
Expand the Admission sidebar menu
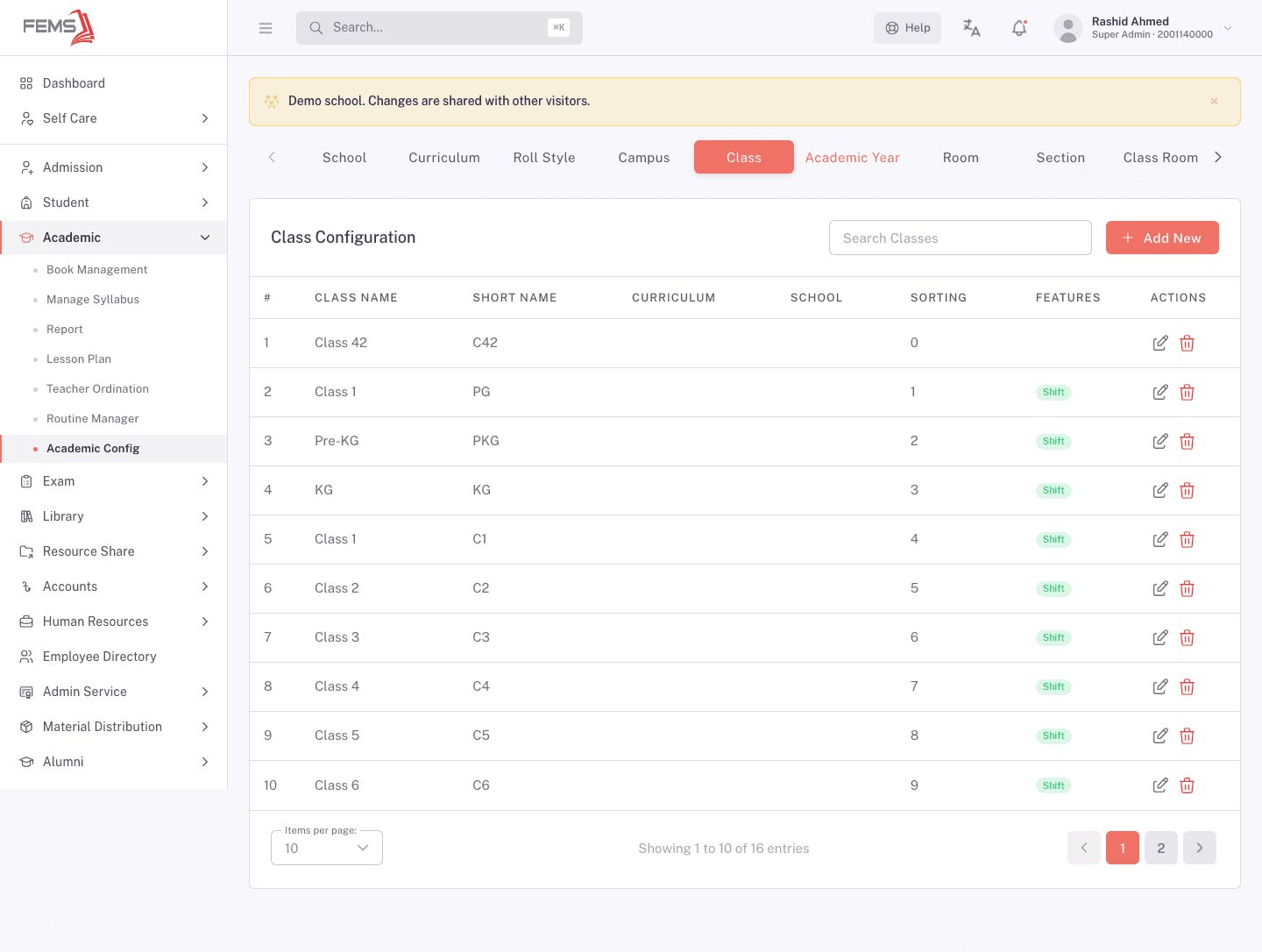coord(114,167)
